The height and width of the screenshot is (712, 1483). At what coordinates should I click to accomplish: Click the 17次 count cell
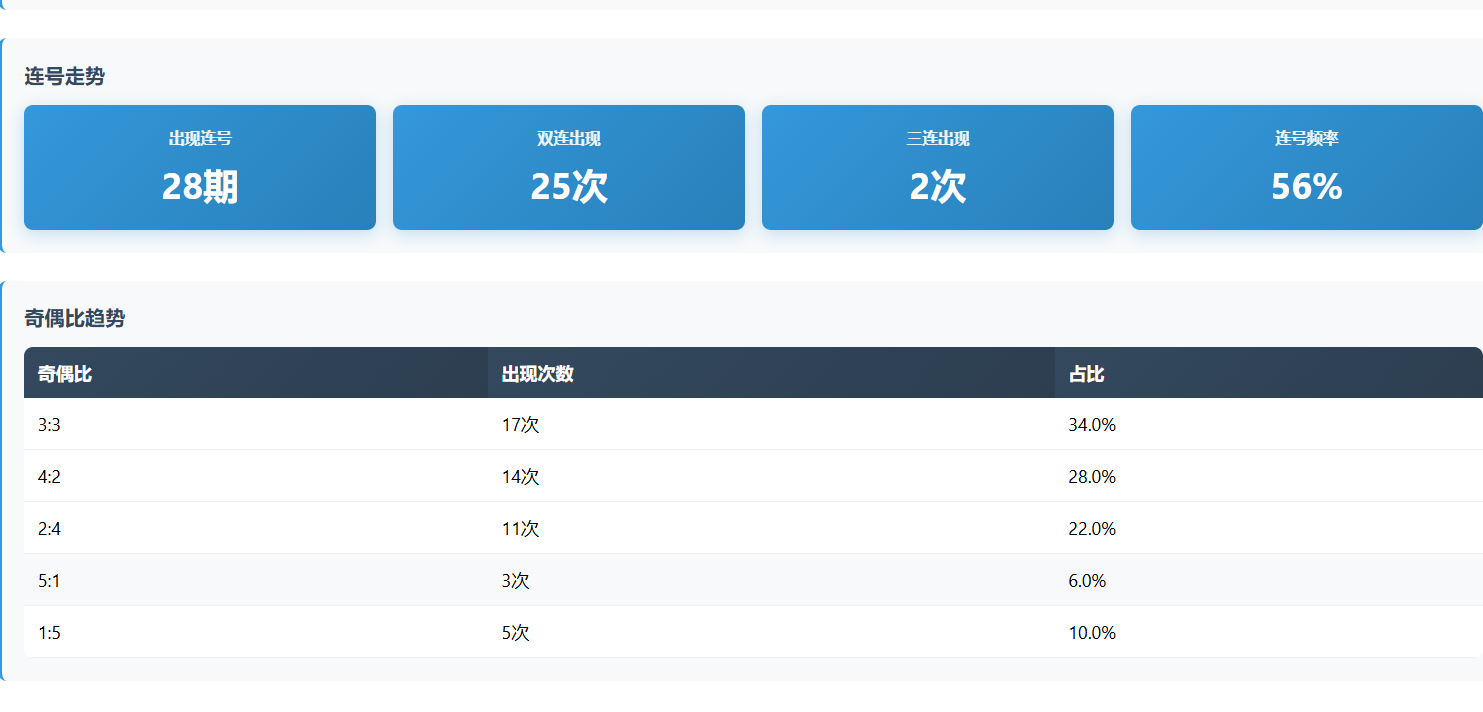[x=520, y=425]
